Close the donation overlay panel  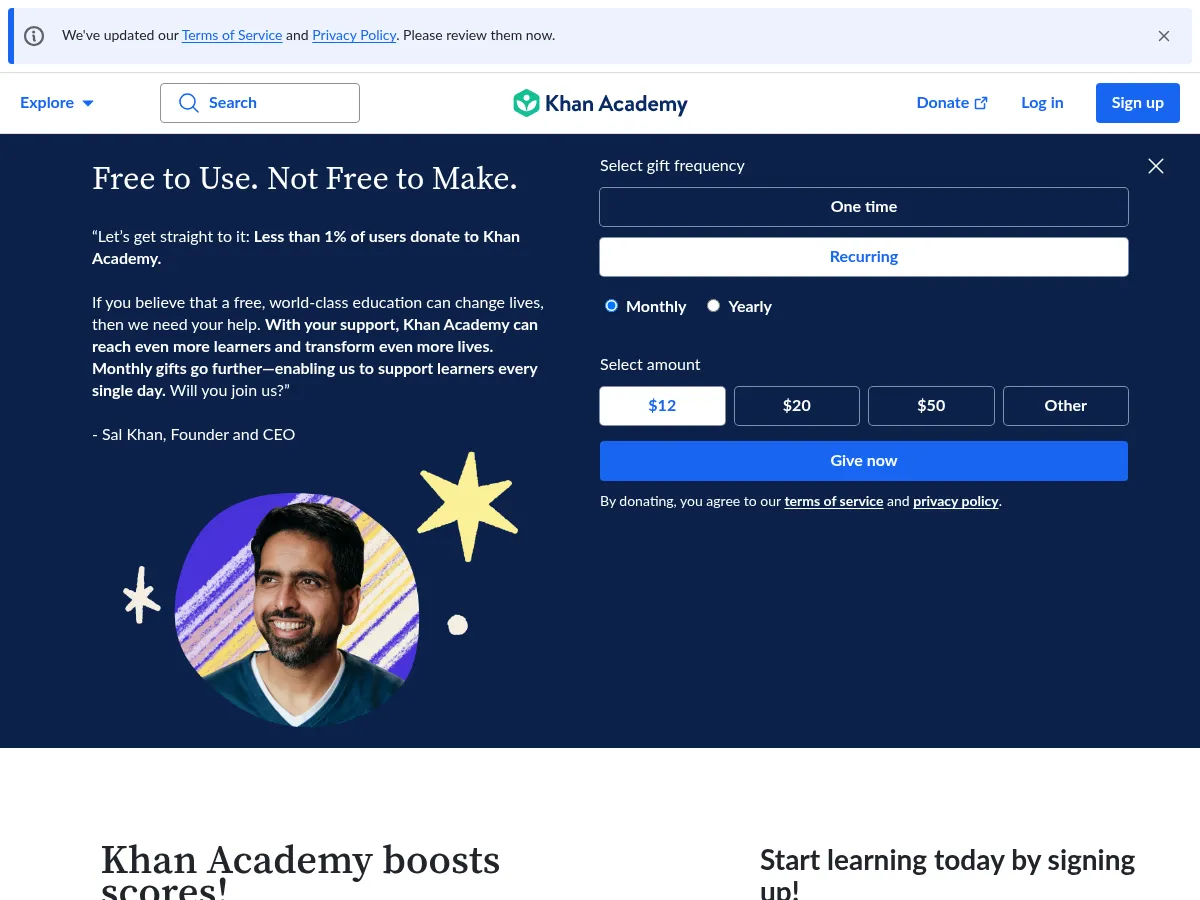coord(1155,166)
